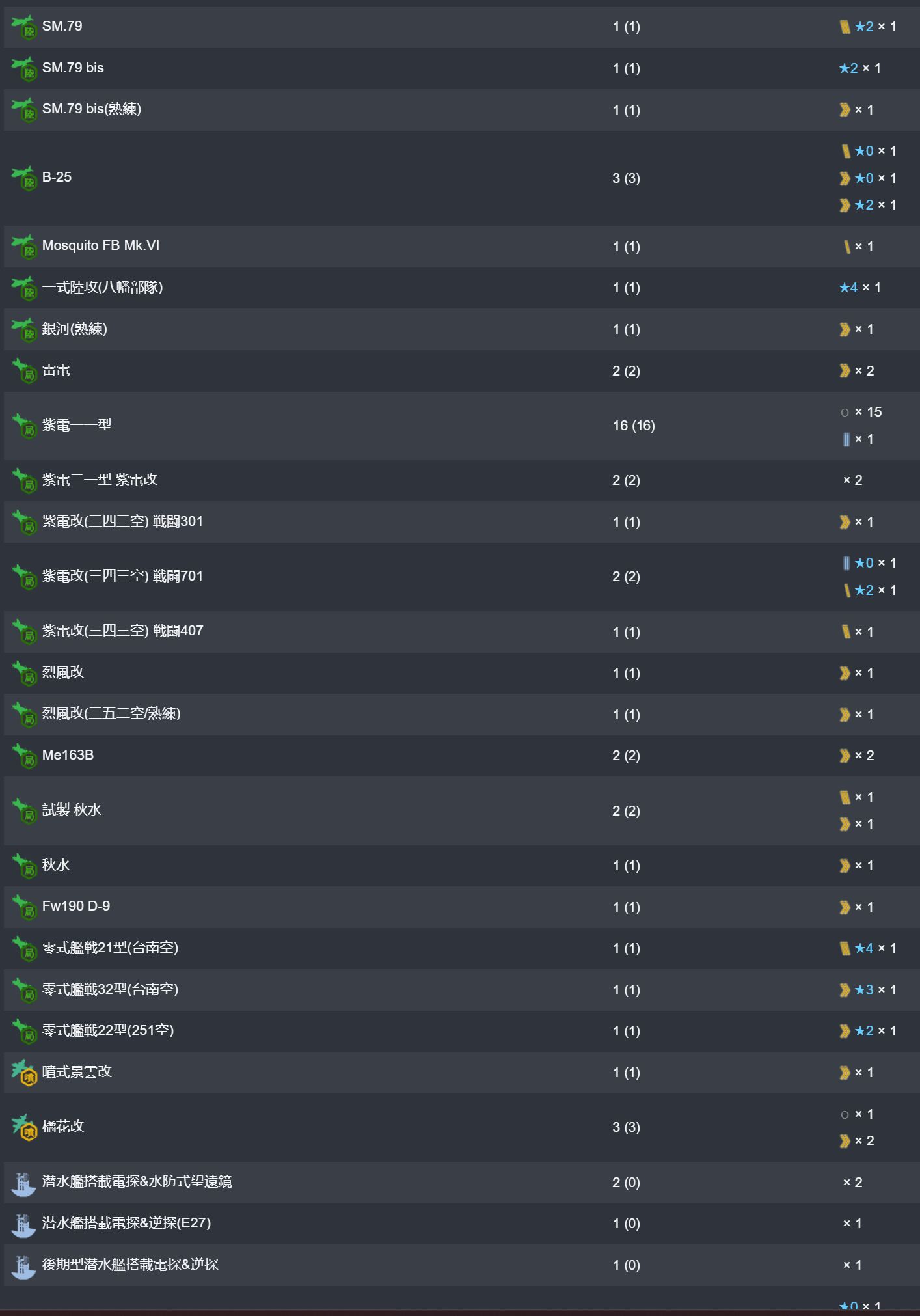This screenshot has height=1316, width=920.
Task: Click the submarine radar icon for 潜水艦搭載電探&逆探(E27)
Action: click(24, 1224)
